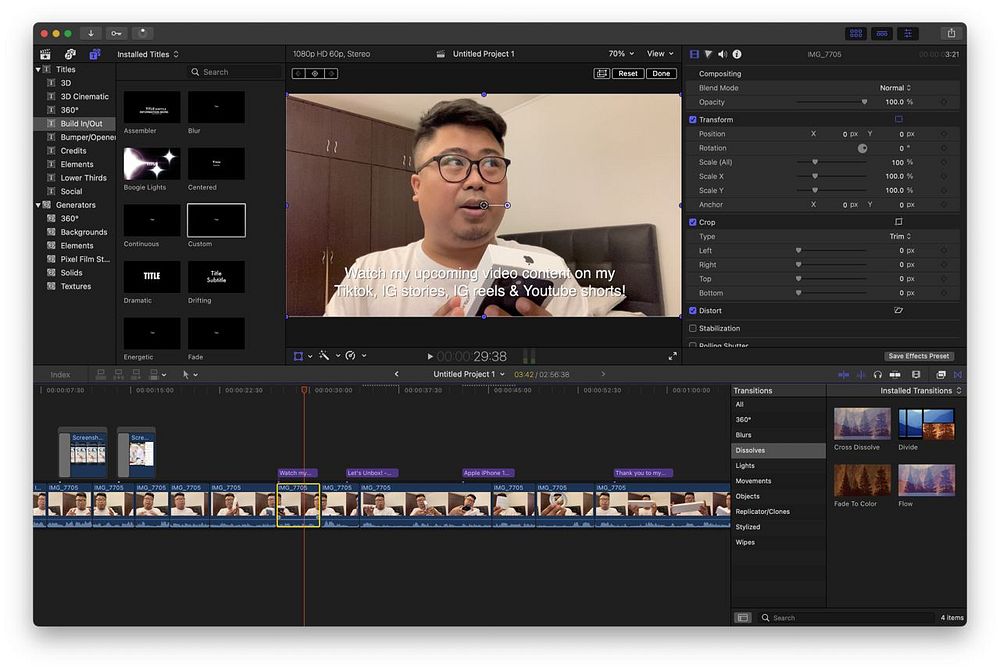The height and width of the screenshot is (670, 1000).
Task: Disable the Transform checkbox
Action: click(x=693, y=120)
